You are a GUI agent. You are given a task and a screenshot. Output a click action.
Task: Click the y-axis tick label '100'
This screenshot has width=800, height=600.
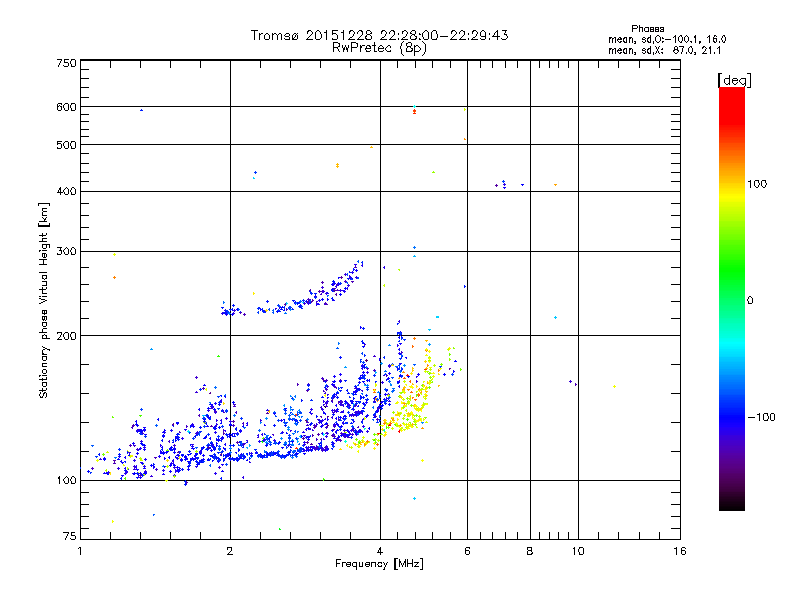(x=66, y=480)
